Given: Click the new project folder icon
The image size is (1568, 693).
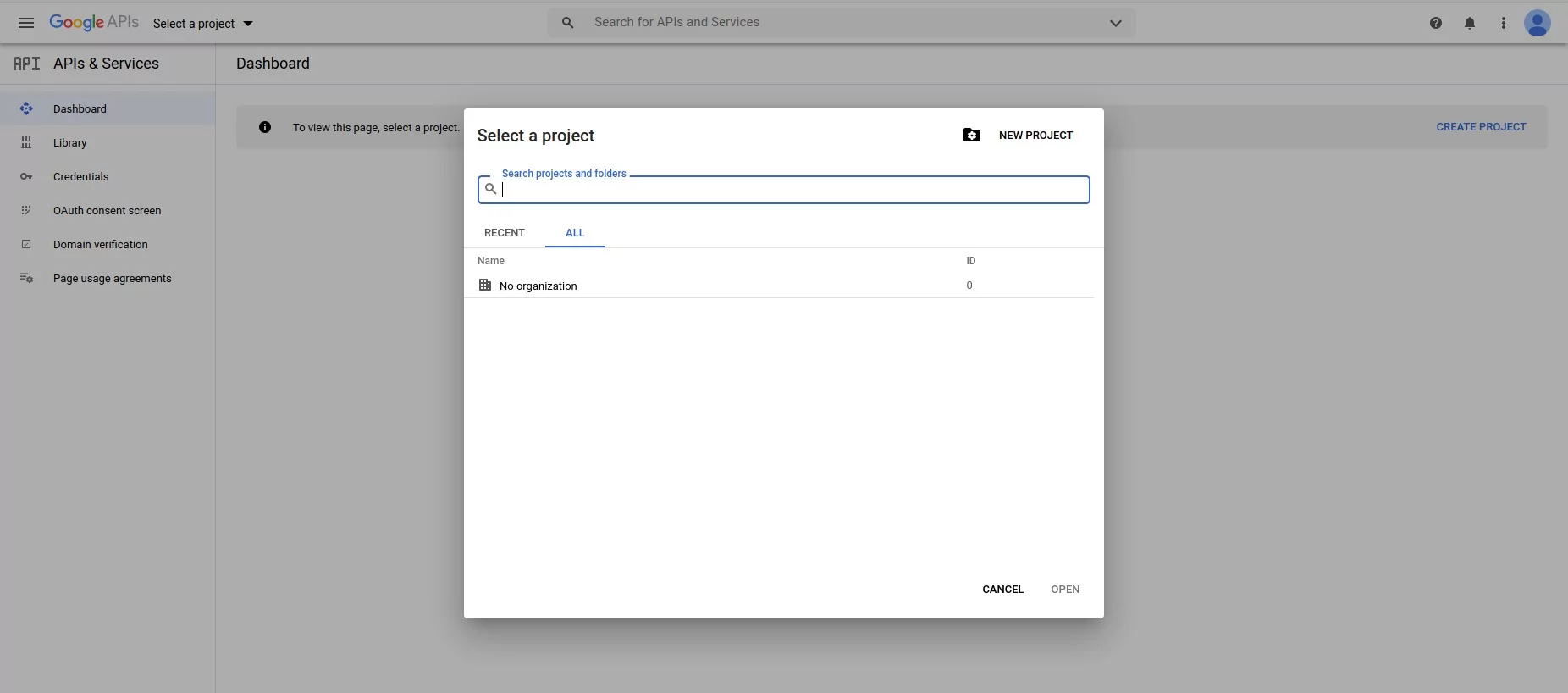Looking at the screenshot, I should [972, 136].
